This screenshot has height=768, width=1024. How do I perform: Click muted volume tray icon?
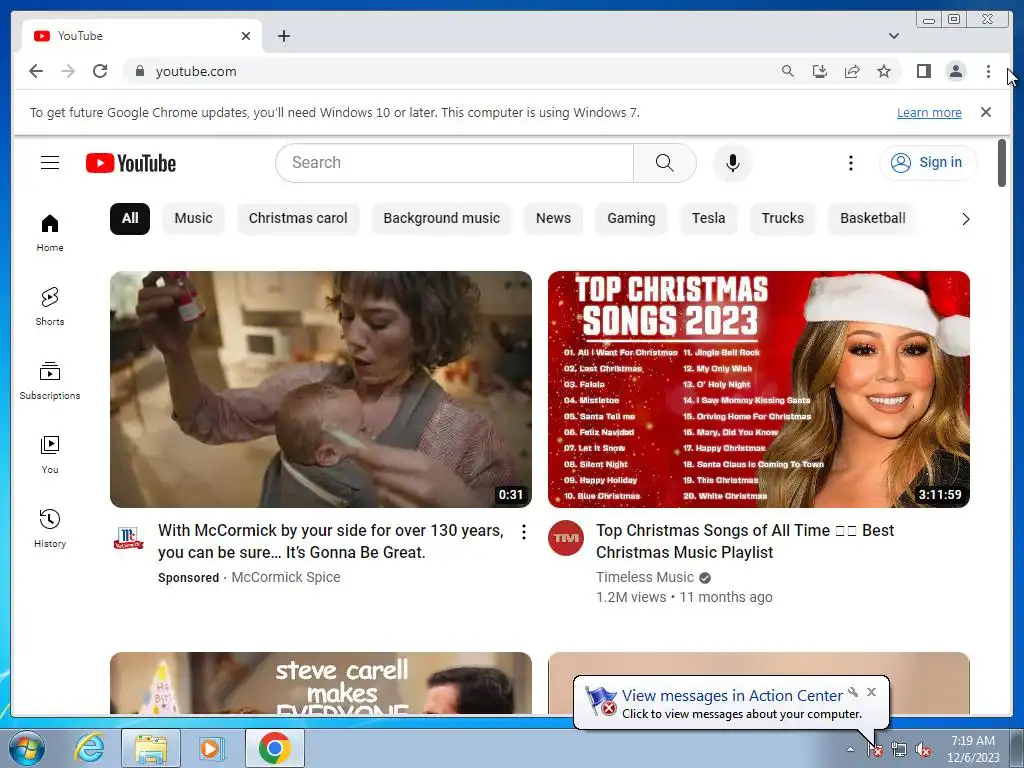923,750
